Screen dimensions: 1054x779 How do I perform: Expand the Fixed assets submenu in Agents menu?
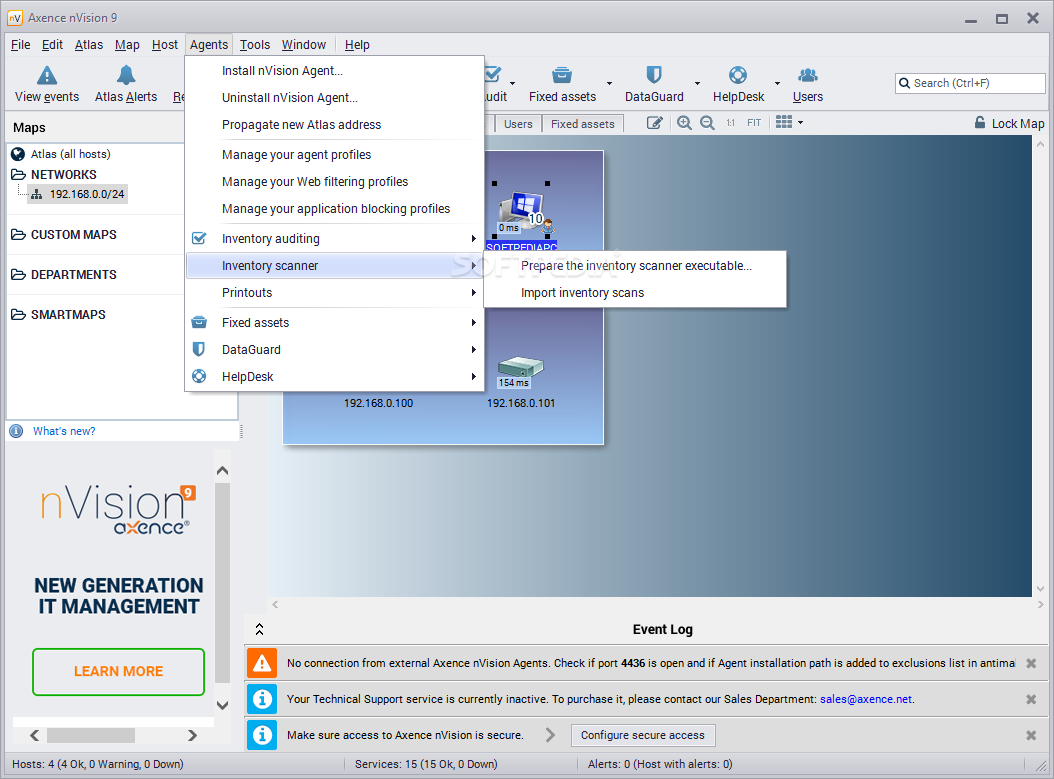473,323
